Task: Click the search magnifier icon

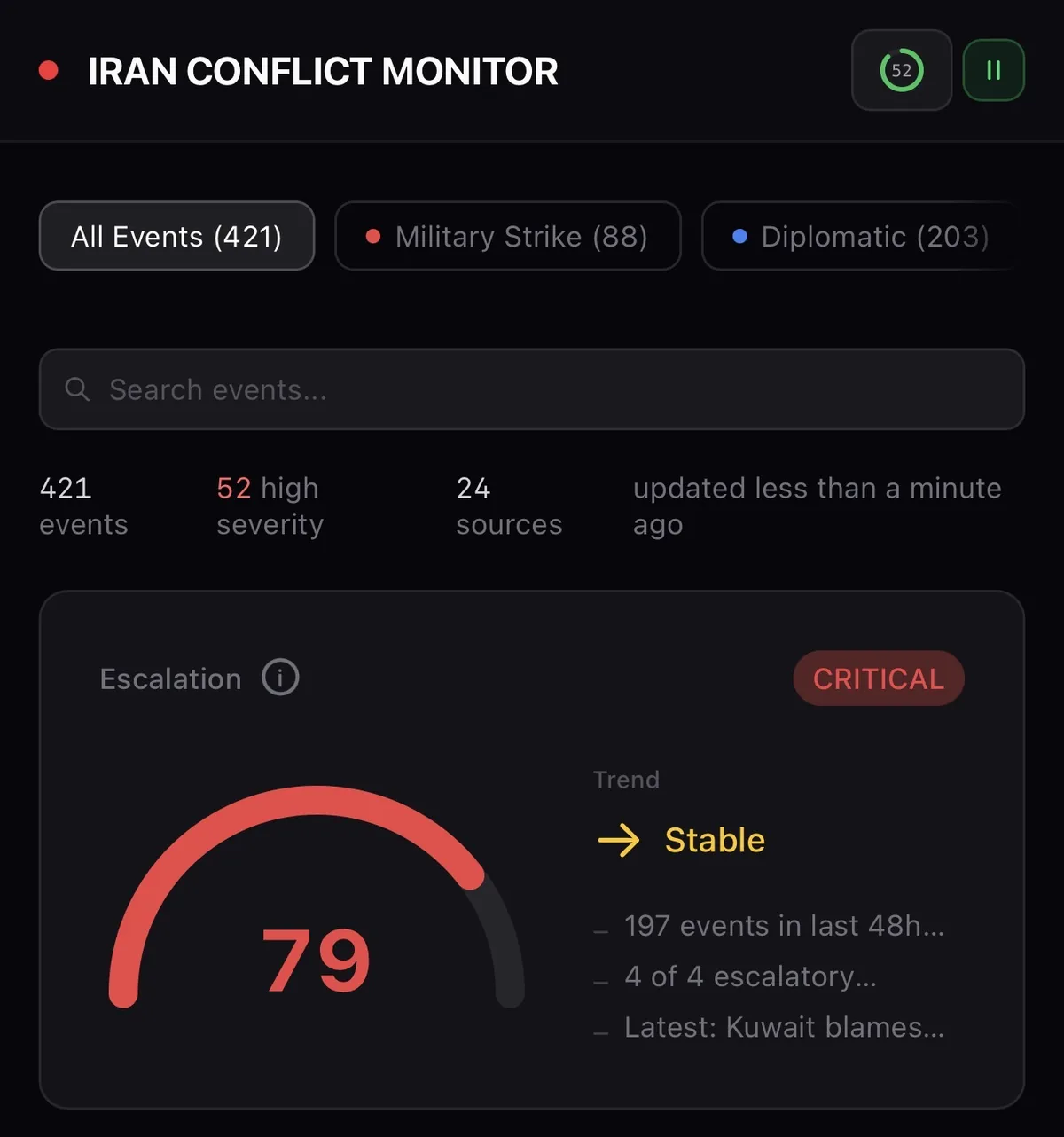Action: click(76, 388)
